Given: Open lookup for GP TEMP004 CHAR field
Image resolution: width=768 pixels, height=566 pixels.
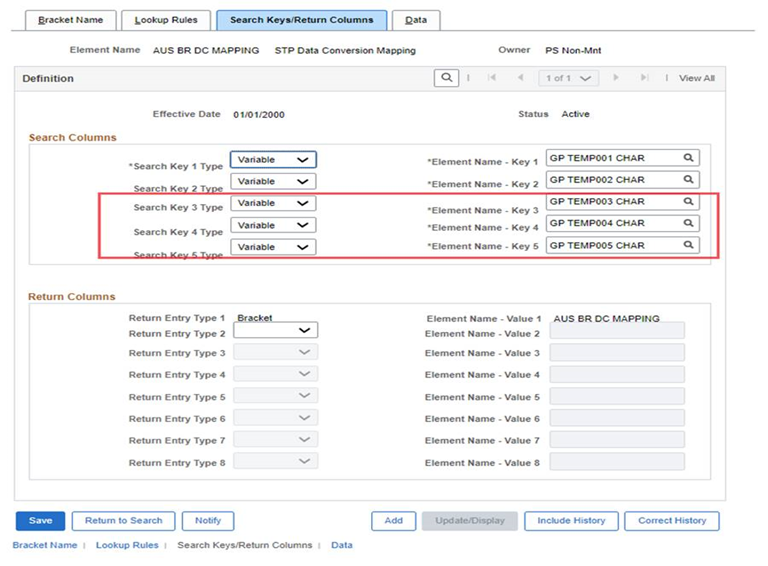Looking at the screenshot, I should pyautogui.click(x=688, y=223).
